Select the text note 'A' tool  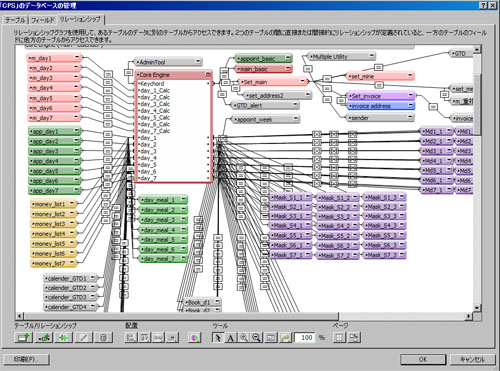(x=231, y=338)
